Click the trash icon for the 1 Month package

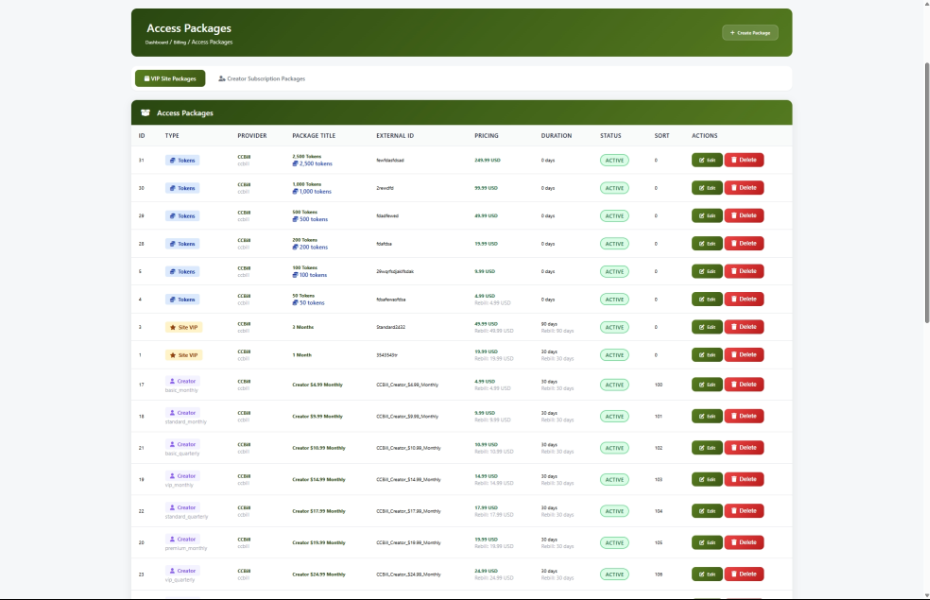[x=733, y=355]
